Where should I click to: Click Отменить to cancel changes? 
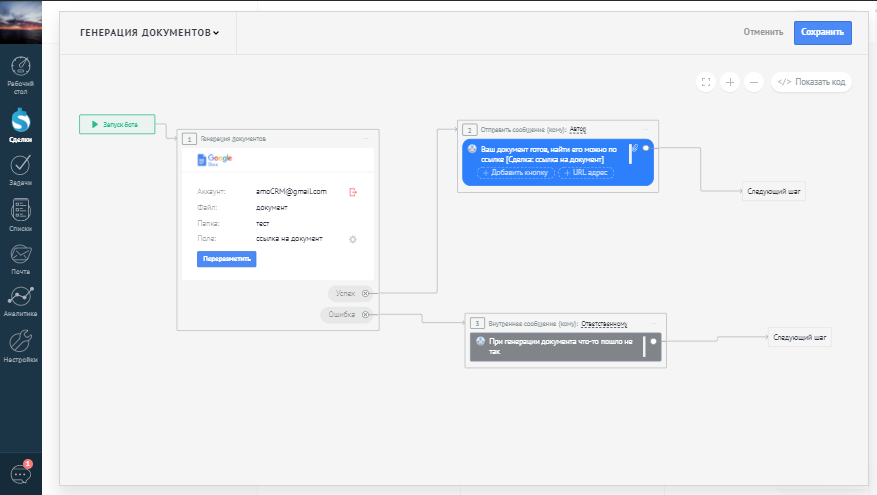763,32
